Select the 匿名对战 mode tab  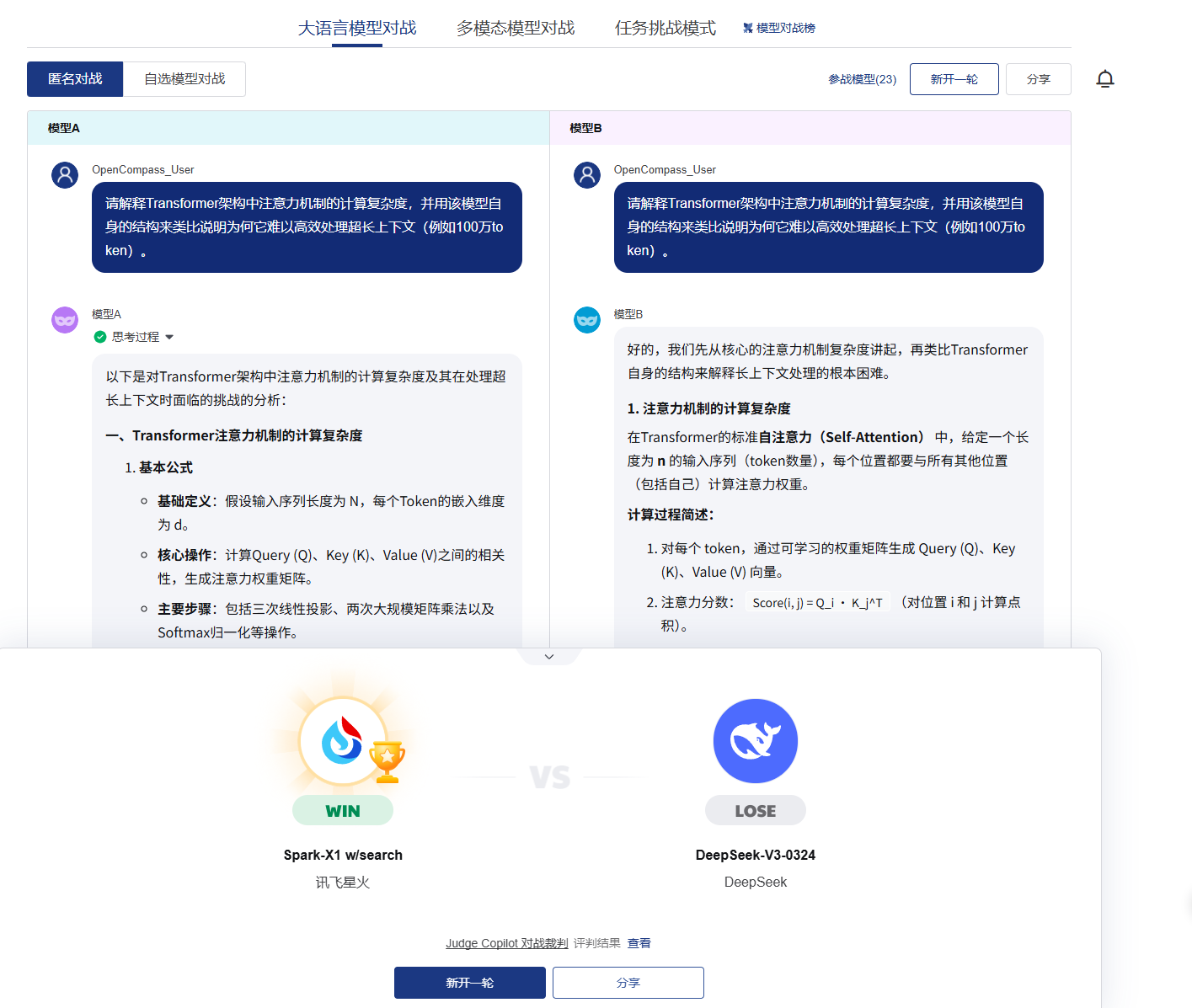75,79
